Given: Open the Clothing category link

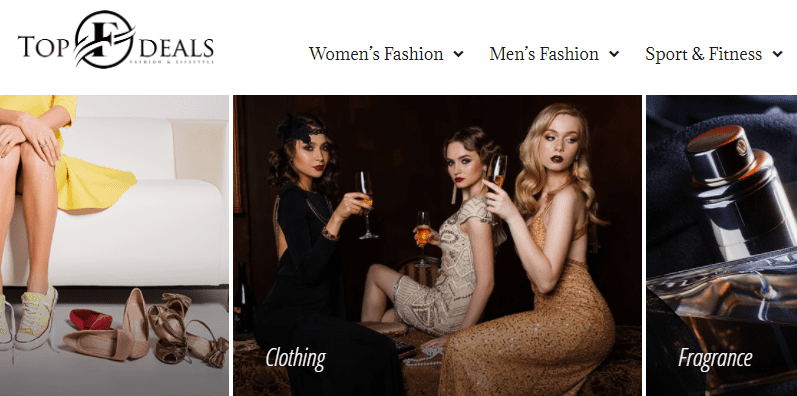Looking at the screenshot, I should (295, 358).
